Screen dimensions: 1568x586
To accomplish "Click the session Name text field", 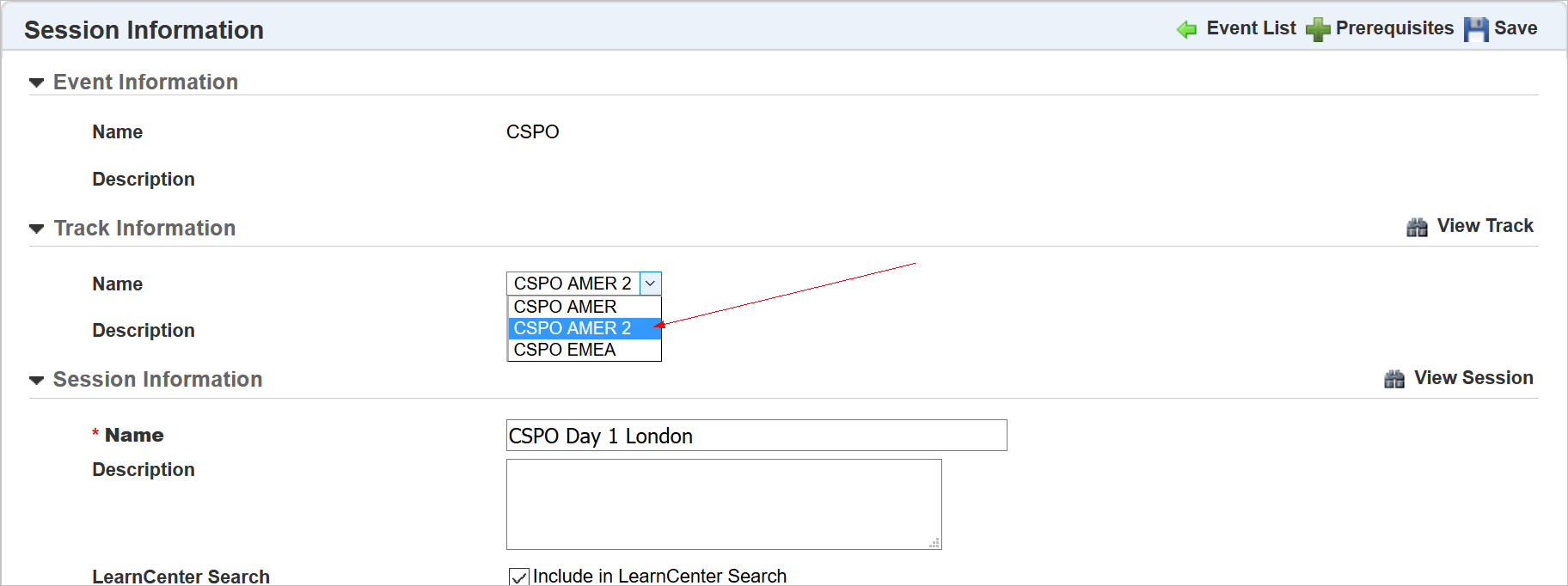I will coord(756,436).
